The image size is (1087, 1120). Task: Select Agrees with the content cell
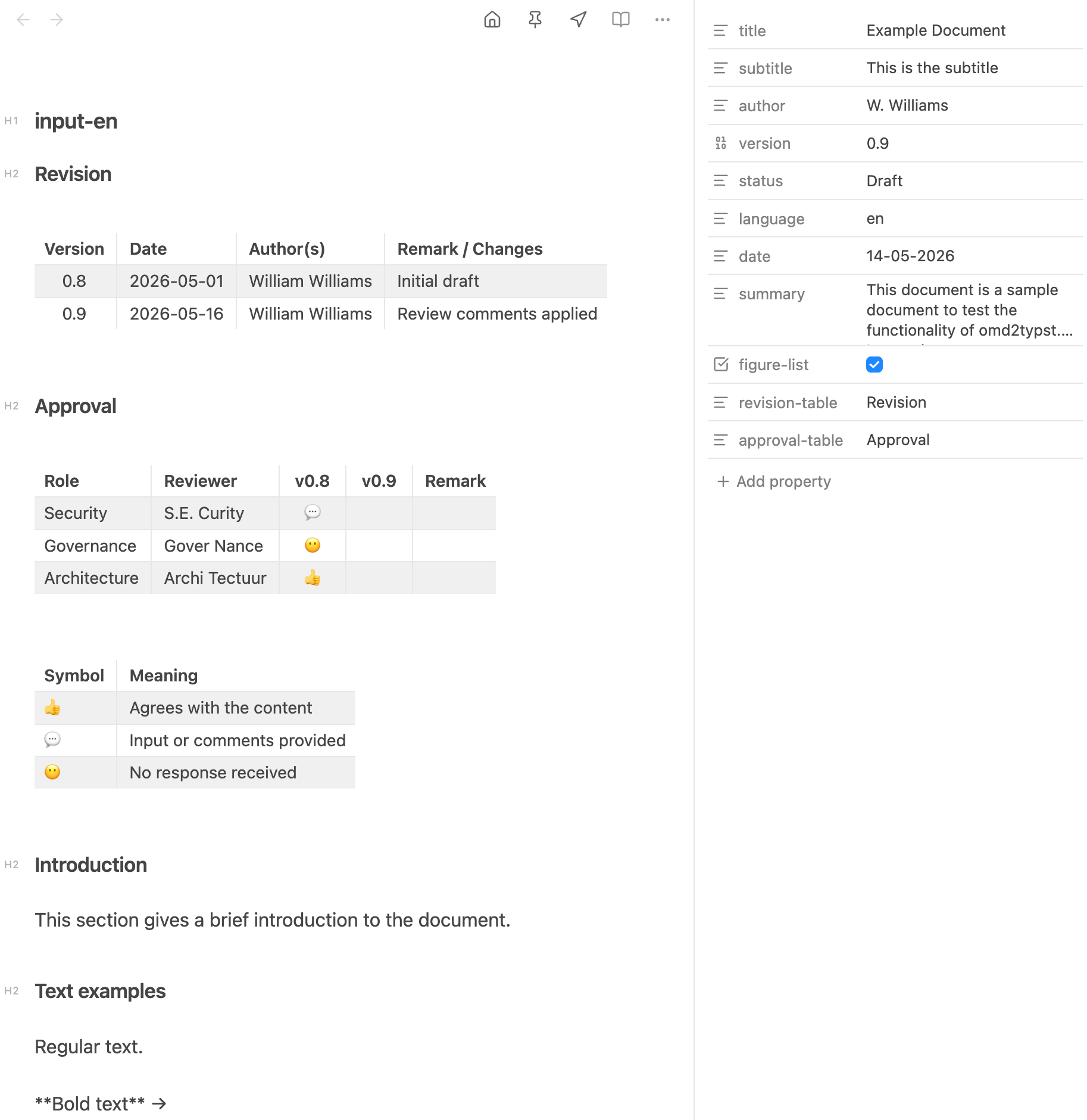pyautogui.click(x=236, y=708)
